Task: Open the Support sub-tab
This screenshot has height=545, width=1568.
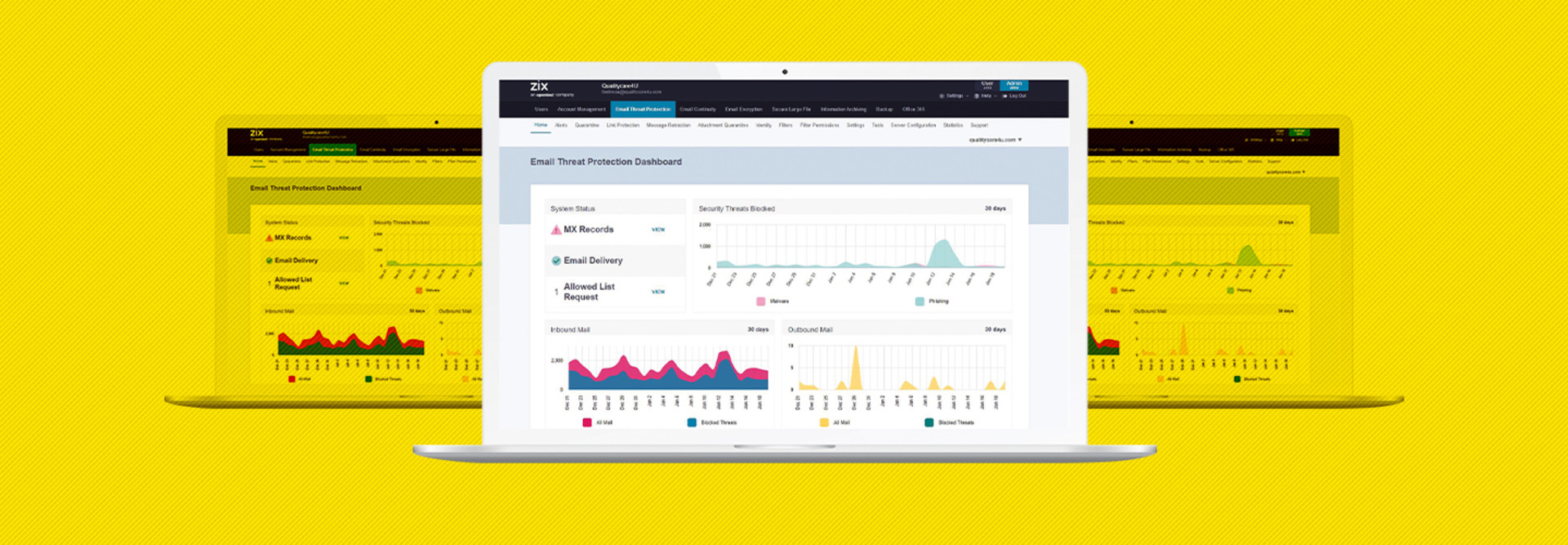Action: tap(979, 125)
